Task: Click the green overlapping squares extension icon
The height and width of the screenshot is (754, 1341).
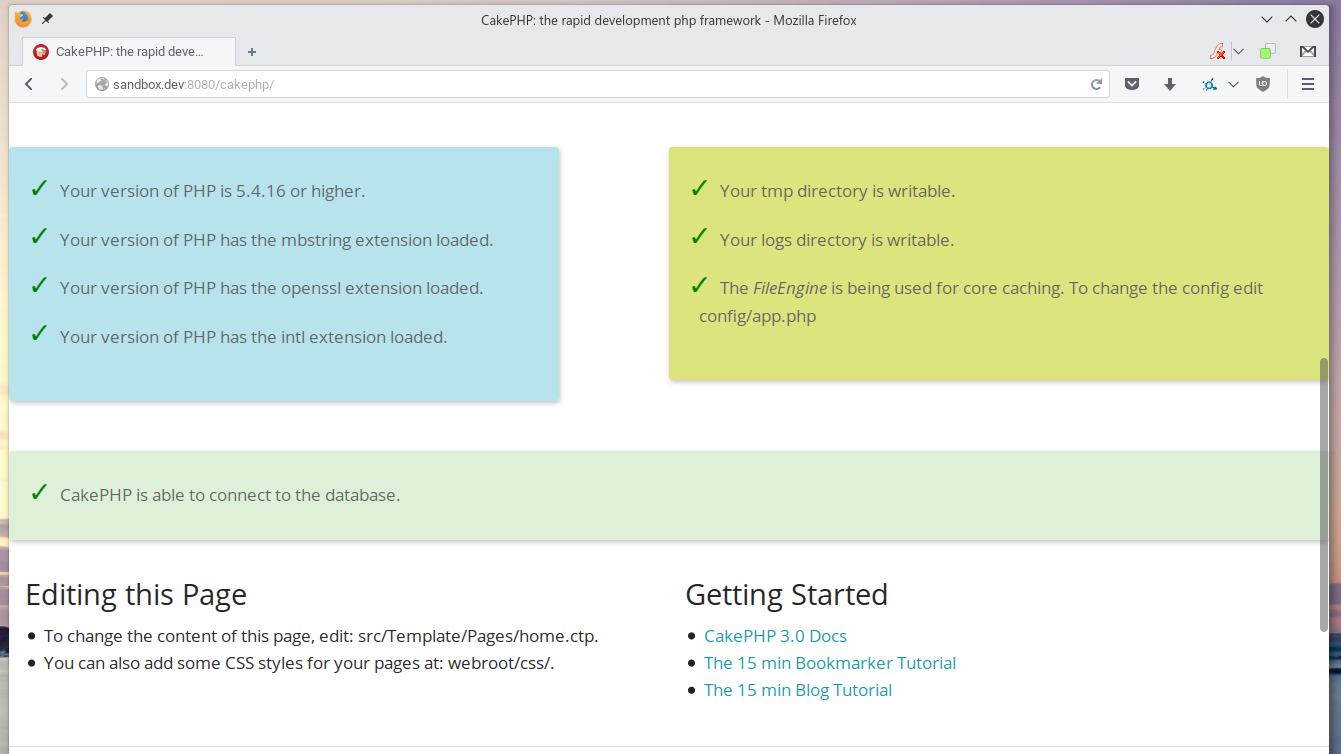Action: pyautogui.click(x=1268, y=52)
